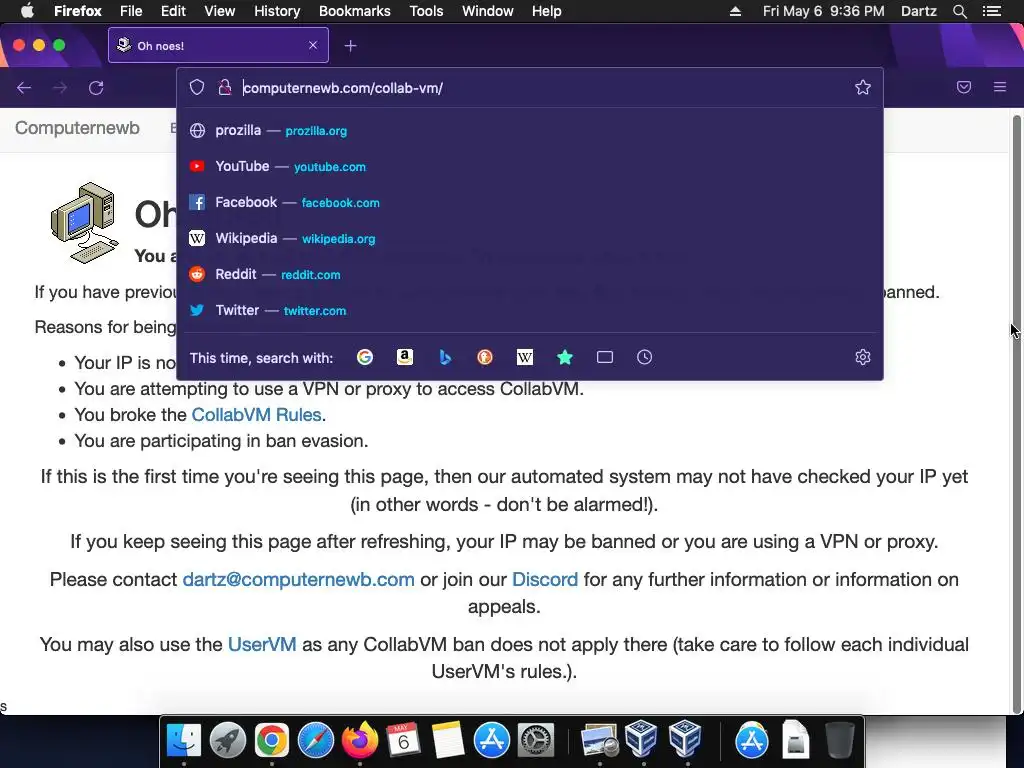Open Launchpad from the Dock
This screenshot has width=1024, height=768.
pos(228,740)
